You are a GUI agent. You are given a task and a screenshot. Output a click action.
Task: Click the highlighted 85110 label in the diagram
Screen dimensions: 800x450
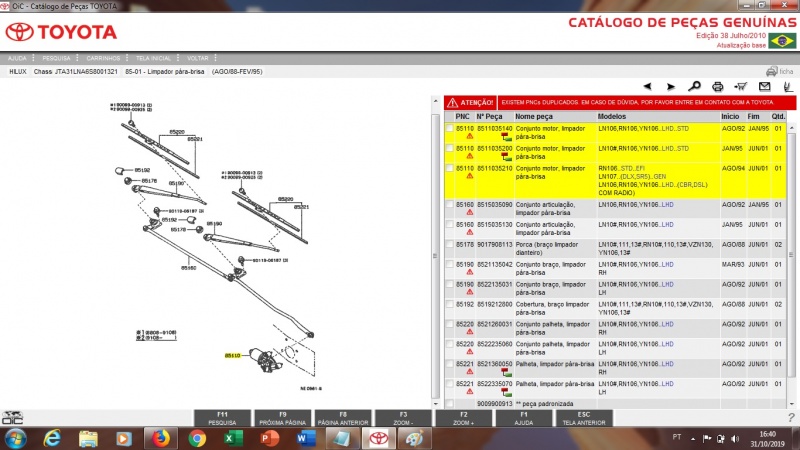pos(232,356)
